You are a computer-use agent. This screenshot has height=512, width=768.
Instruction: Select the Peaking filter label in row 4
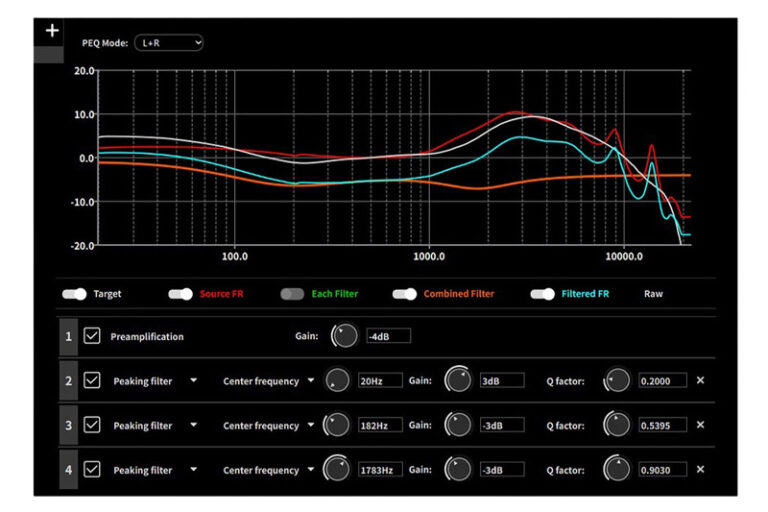[x=143, y=470]
